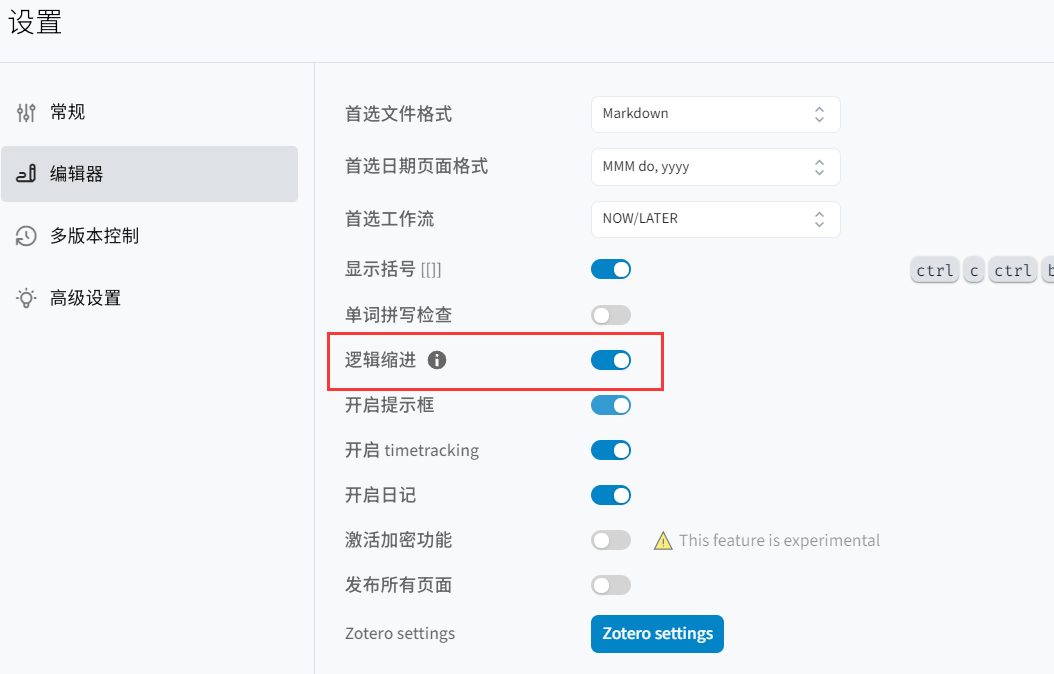Click the warning triangle icon beside experimental text

click(663, 541)
